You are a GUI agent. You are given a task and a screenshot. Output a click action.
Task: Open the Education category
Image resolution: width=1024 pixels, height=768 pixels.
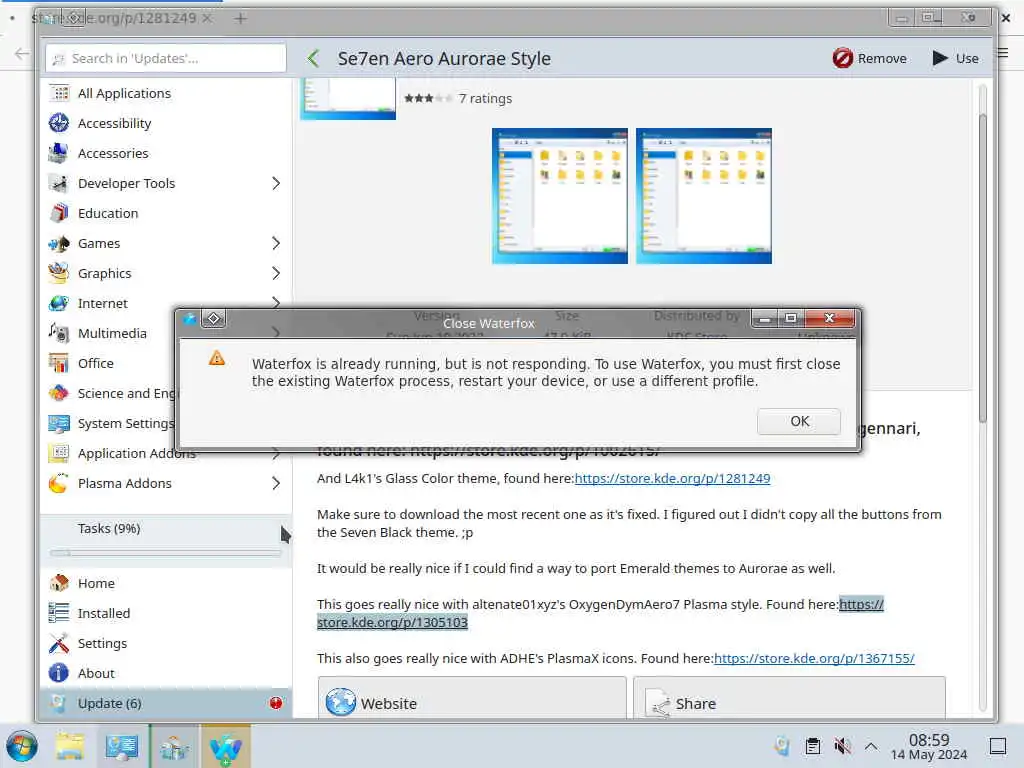click(x=166, y=214)
